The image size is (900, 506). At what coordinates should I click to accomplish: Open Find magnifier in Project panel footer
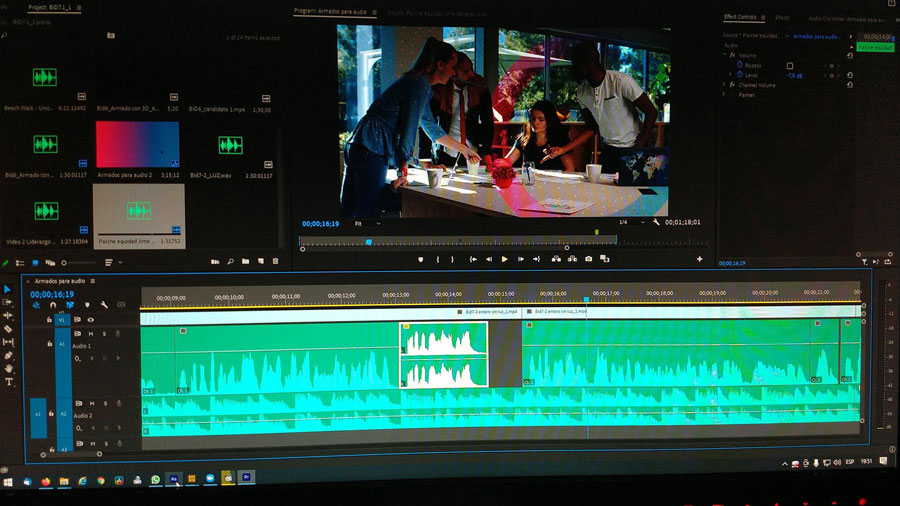pyautogui.click(x=230, y=262)
